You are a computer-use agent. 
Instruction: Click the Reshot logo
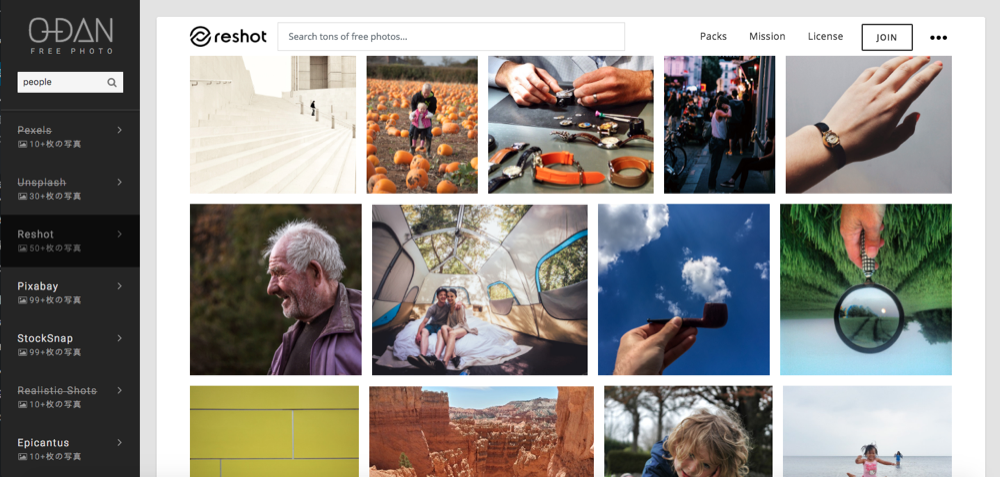[228, 36]
